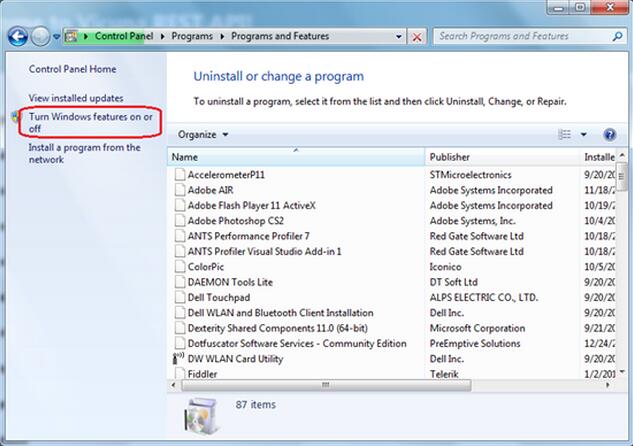The width and height of the screenshot is (633, 446).
Task: Click the AccelerometerP11 file icon
Action: coord(180,175)
